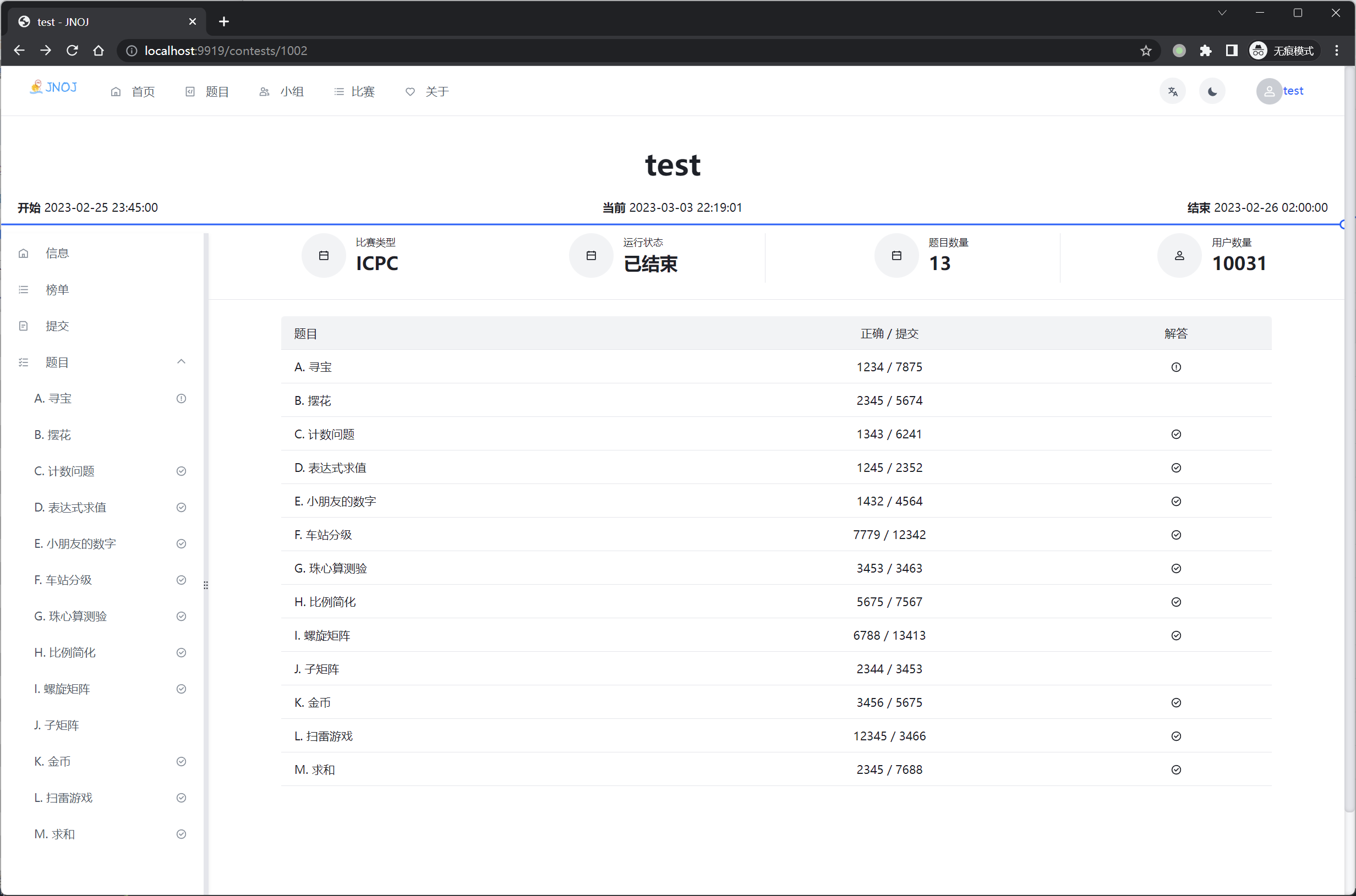Click solved check icon in row C. 计数问题
Viewport: 1356px width, 896px height.
1176,435
